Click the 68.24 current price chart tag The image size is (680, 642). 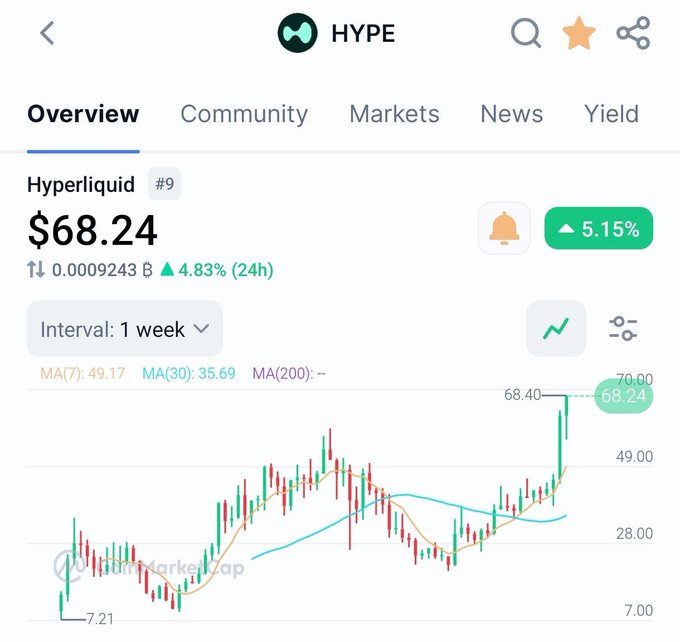coord(623,396)
